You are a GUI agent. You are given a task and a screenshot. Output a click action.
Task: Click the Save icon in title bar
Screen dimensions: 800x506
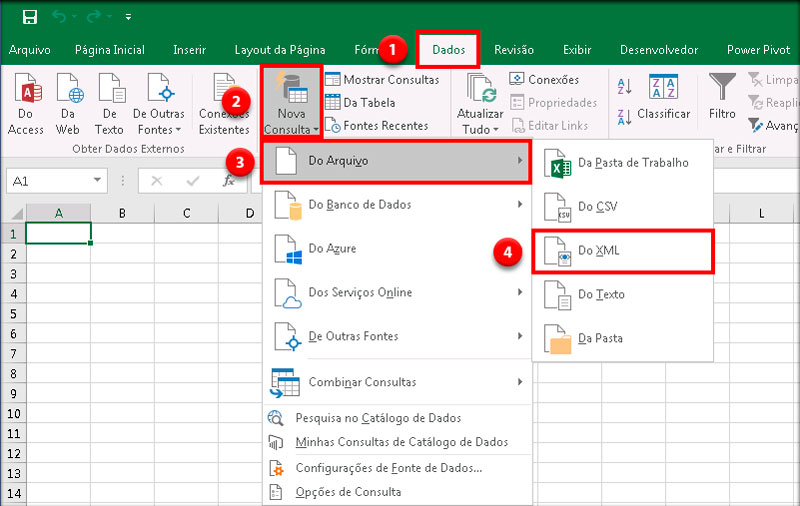(x=30, y=17)
